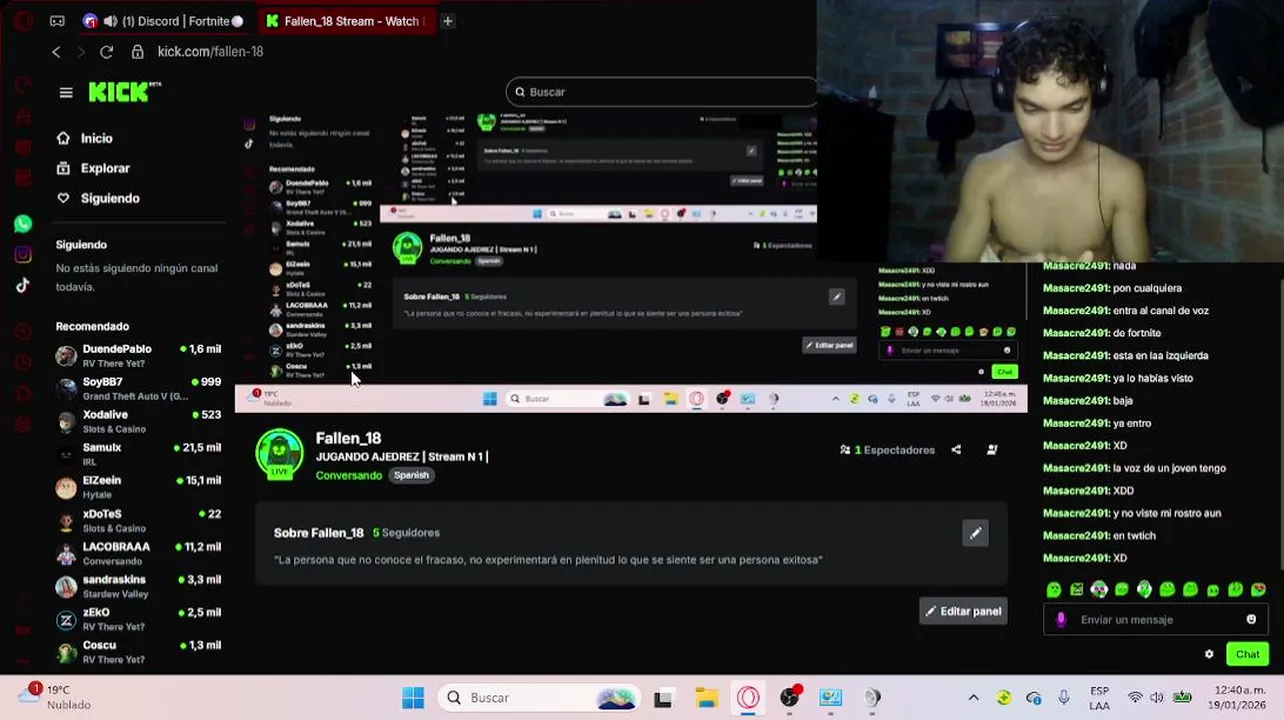Open recommended channel xDoTeS

click(139, 521)
